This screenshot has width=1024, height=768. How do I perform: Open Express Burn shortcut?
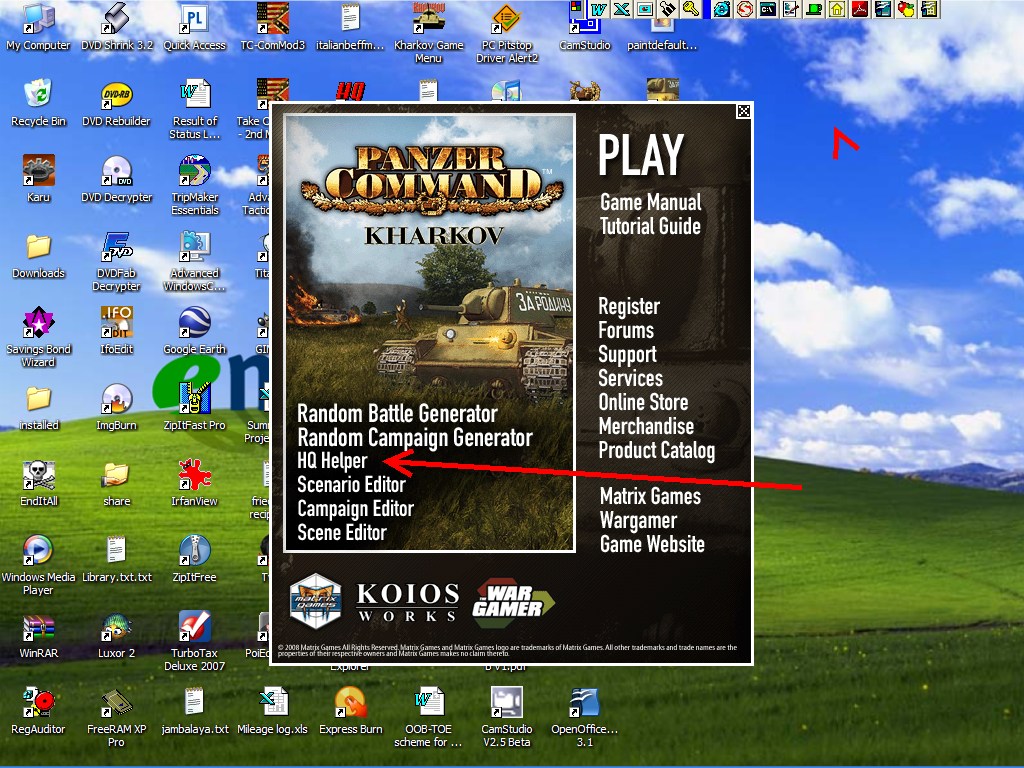coord(351,711)
